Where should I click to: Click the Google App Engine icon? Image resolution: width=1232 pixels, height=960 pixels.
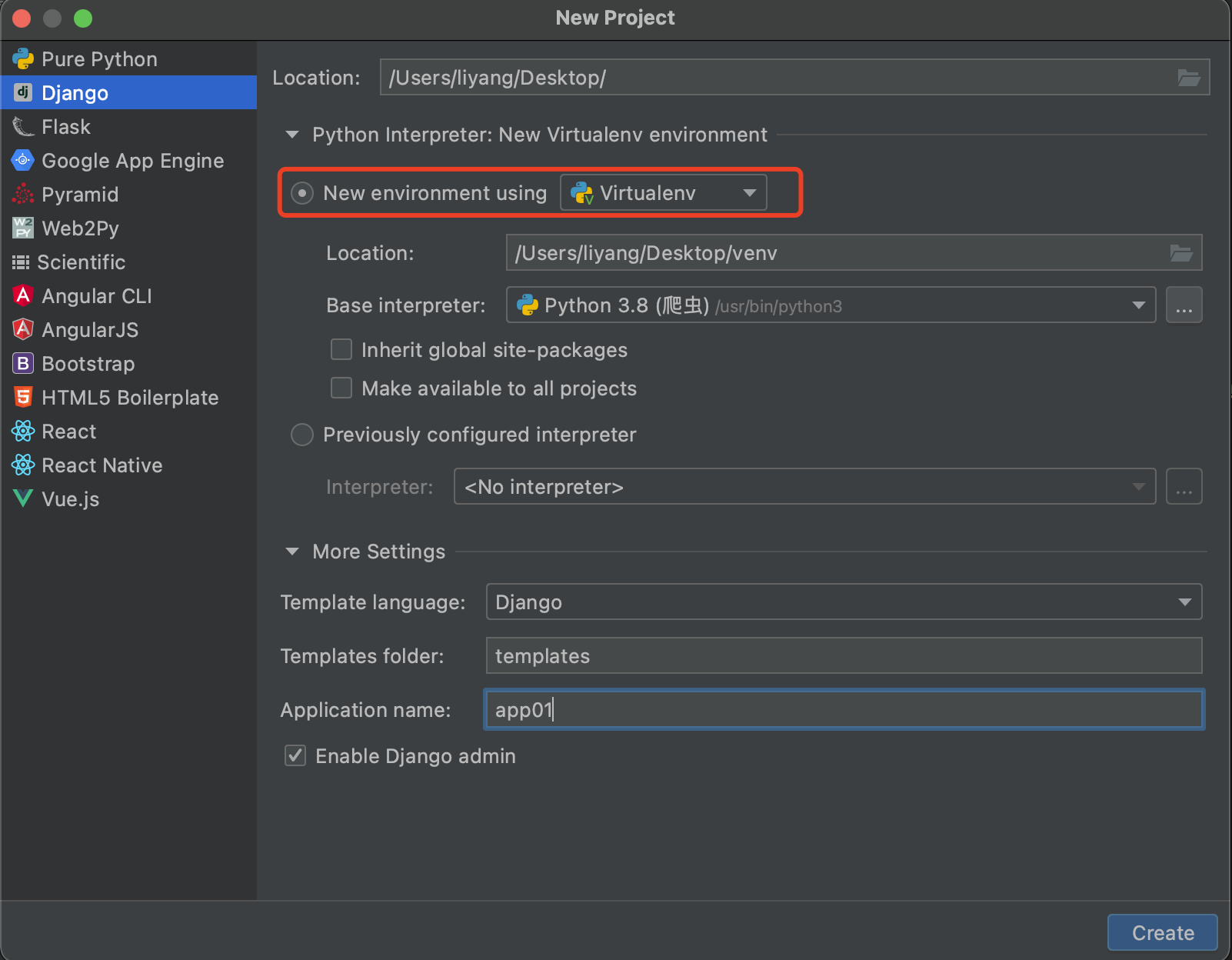(23, 160)
